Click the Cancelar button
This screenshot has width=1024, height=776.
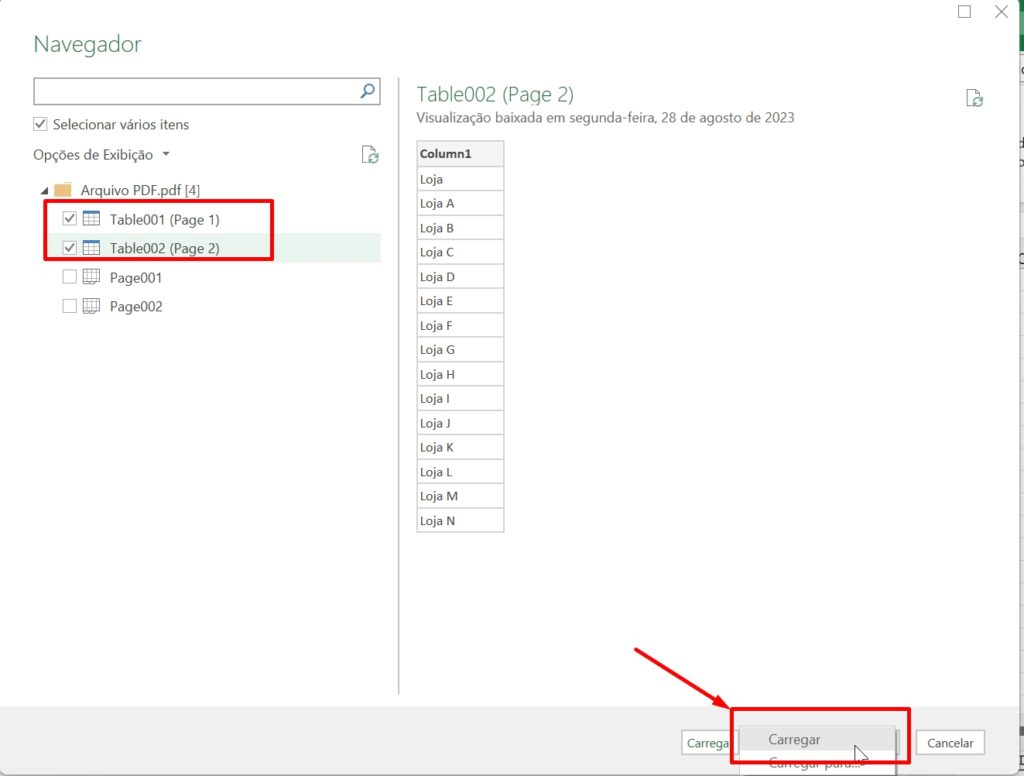949,743
